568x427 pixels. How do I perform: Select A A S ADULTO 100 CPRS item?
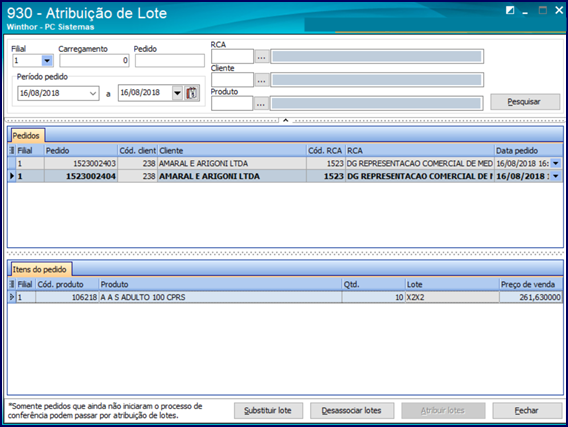pos(220,297)
